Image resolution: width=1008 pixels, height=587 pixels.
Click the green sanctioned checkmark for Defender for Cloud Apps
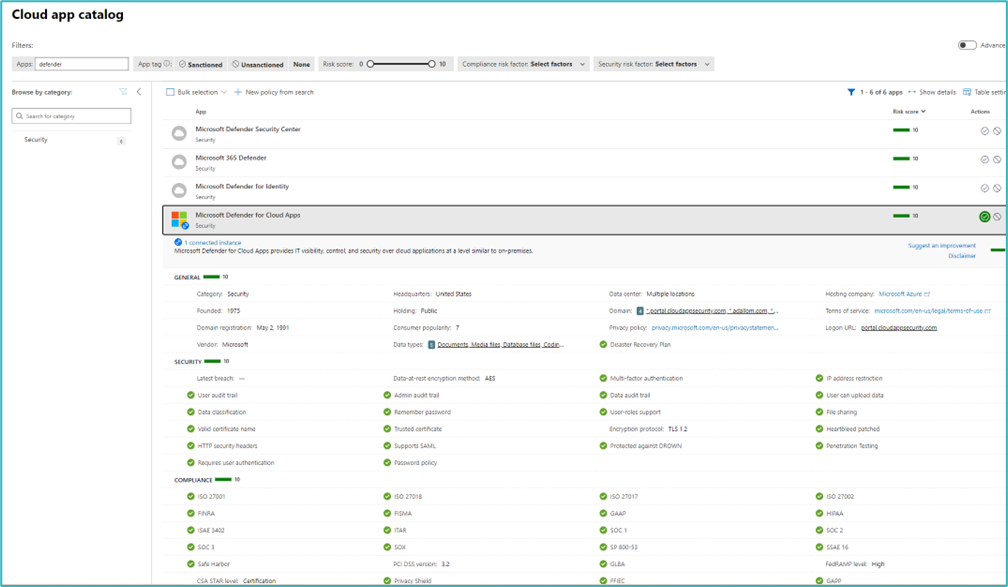(x=984, y=217)
